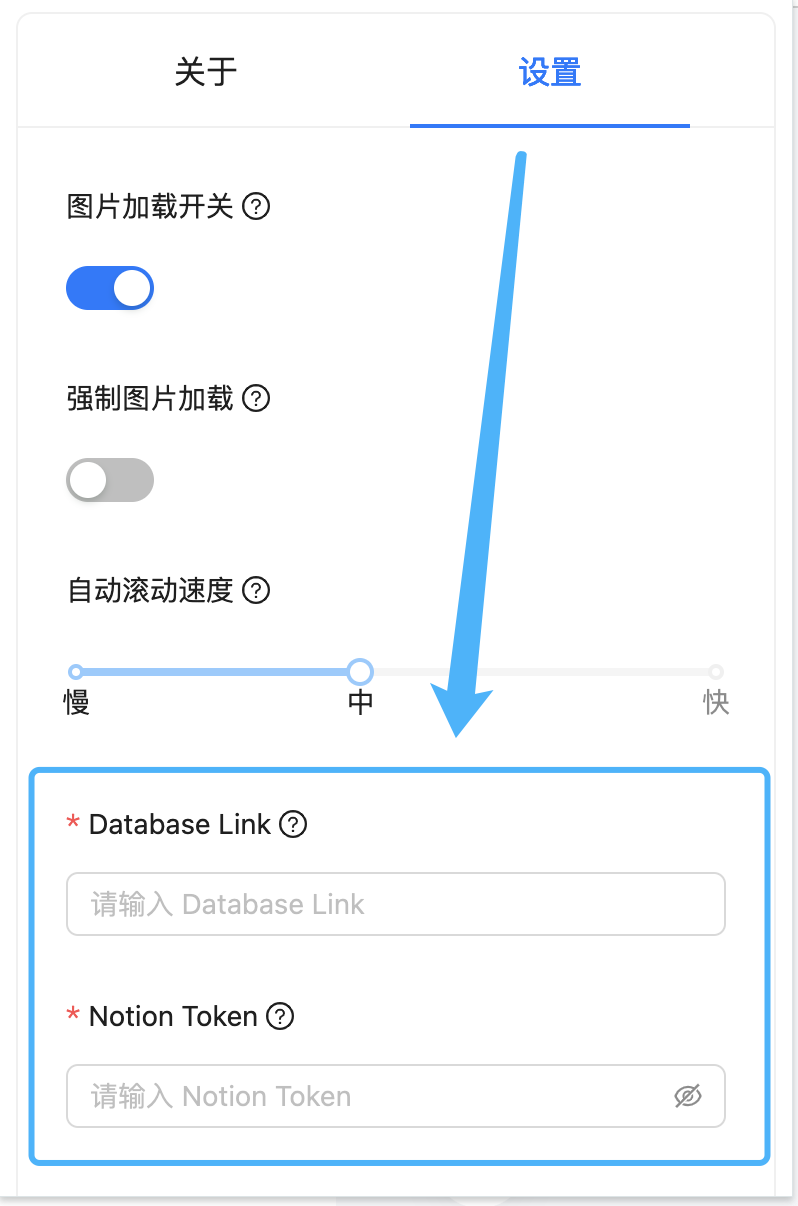Image resolution: width=798 pixels, height=1206 pixels.
Task: Click the Notion Token label text
Action: pyautogui.click(x=172, y=1016)
